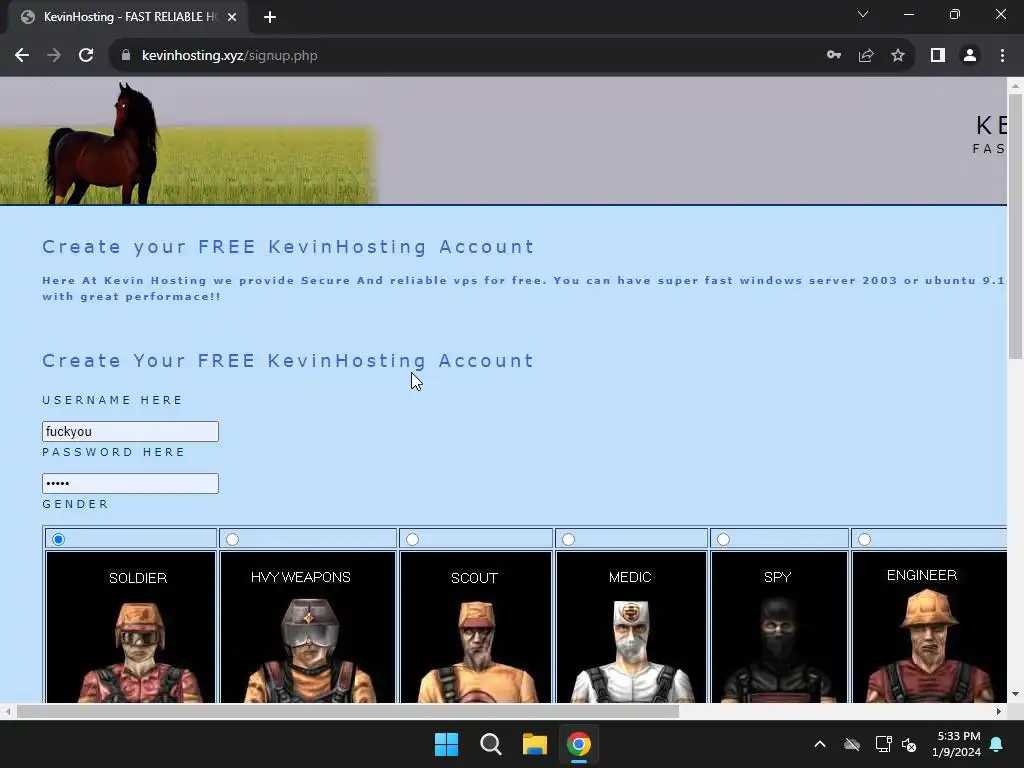Open the Windows Start menu
The height and width of the screenshot is (768, 1024).
(447, 744)
